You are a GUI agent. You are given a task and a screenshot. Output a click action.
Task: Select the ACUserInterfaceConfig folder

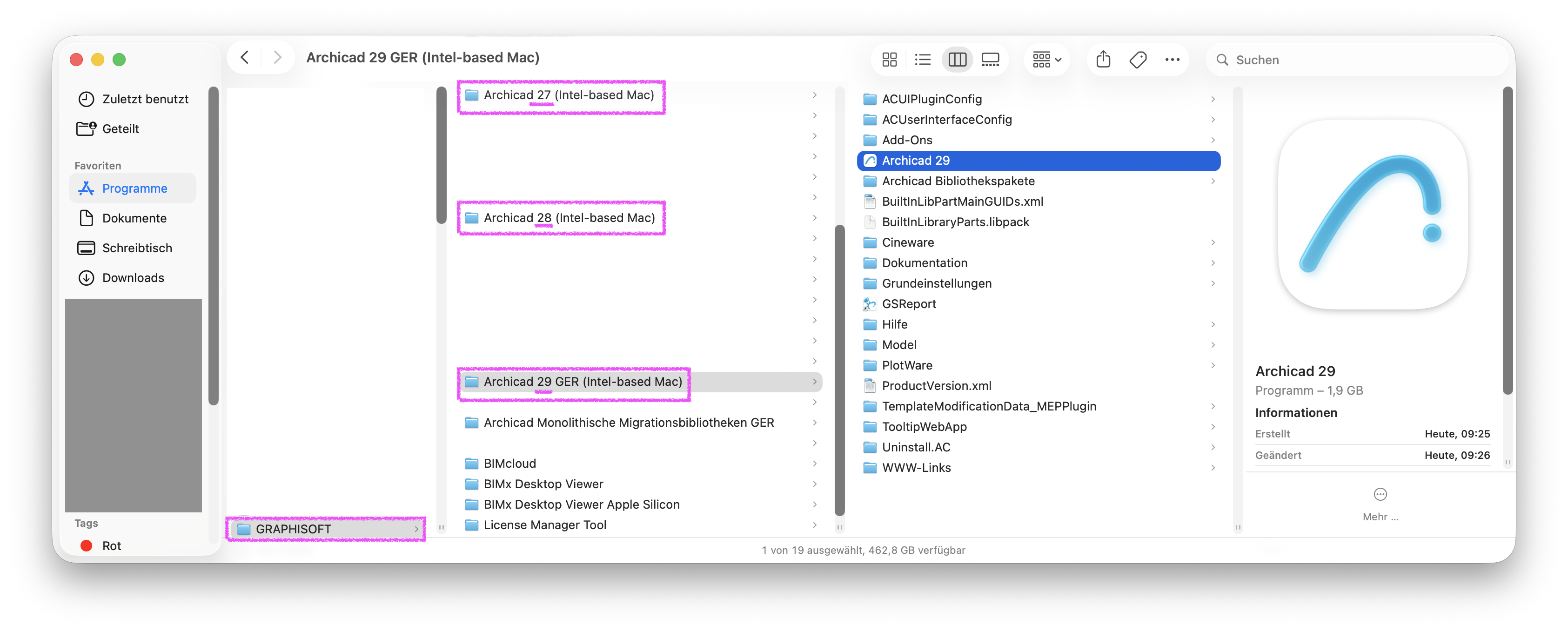pos(1039,120)
